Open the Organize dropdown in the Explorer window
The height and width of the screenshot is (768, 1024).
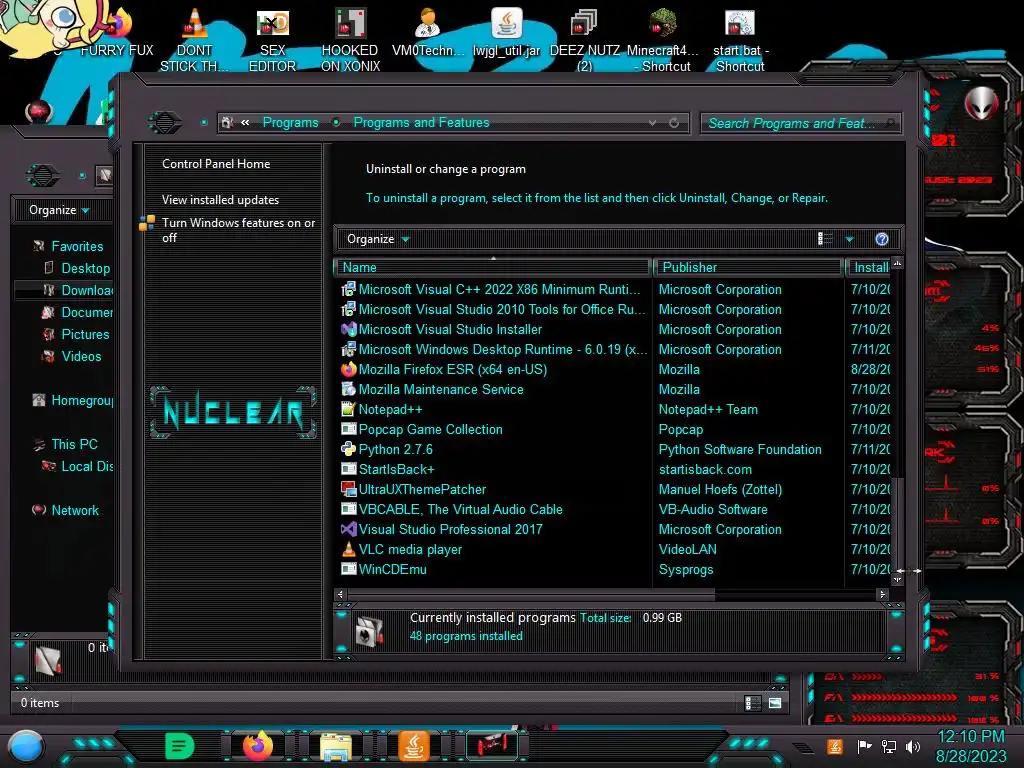59,210
